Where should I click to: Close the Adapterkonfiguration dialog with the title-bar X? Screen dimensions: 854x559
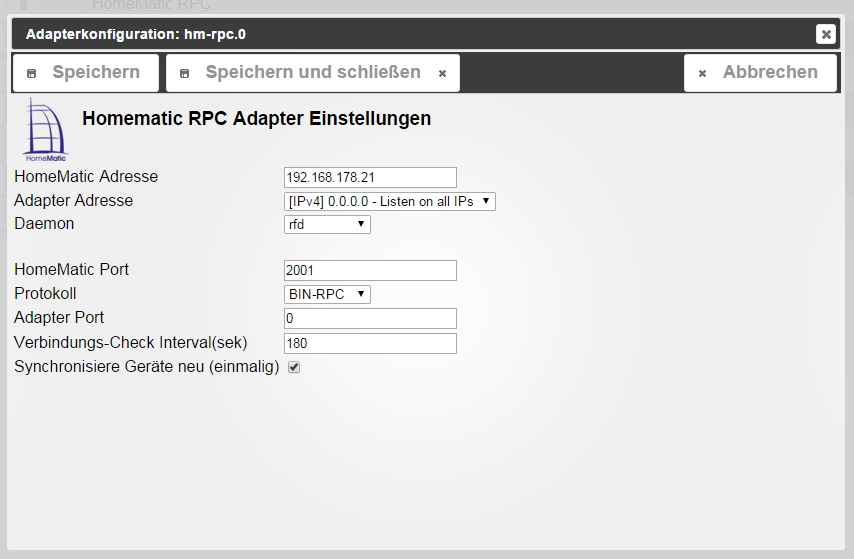[825, 34]
